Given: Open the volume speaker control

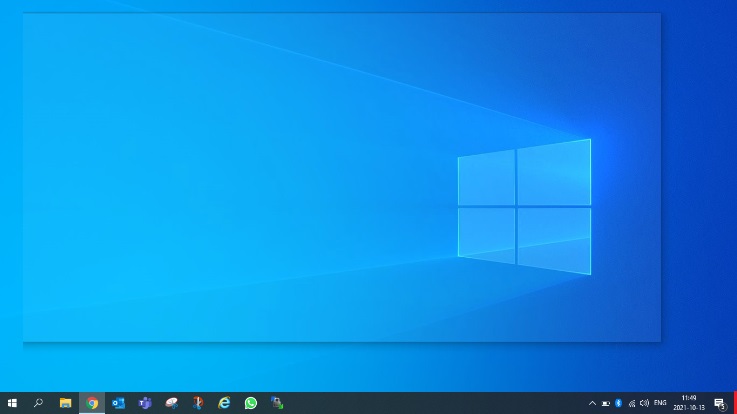Looking at the screenshot, I should coord(644,403).
